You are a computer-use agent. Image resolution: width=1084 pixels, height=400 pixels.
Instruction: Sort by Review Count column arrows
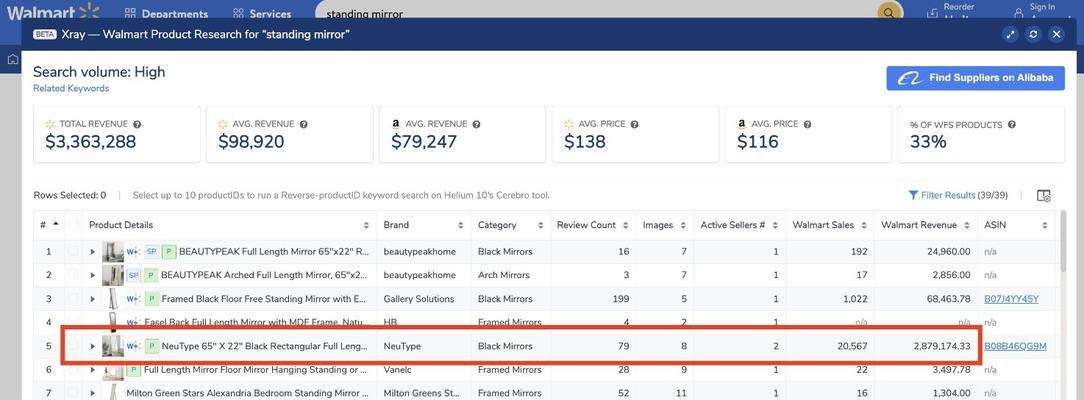tap(626, 225)
